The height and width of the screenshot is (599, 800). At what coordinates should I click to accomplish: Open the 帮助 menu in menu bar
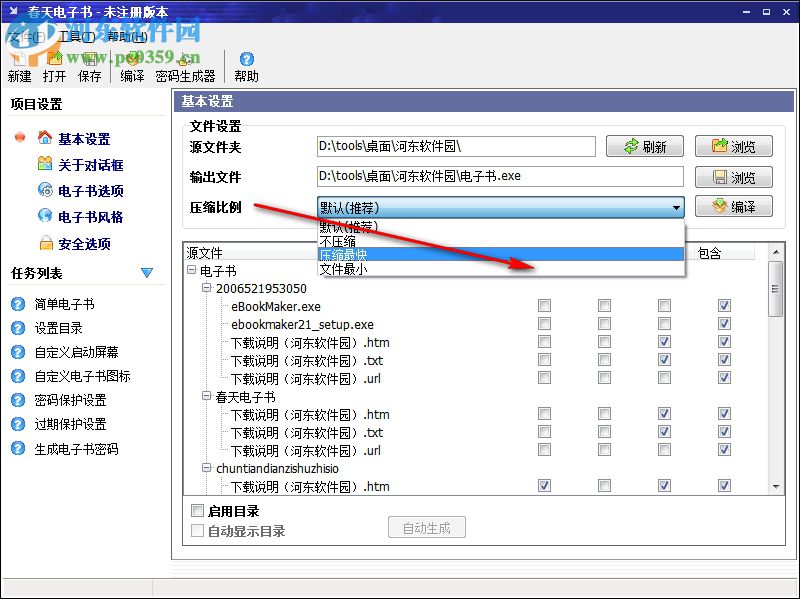pos(128,36)
